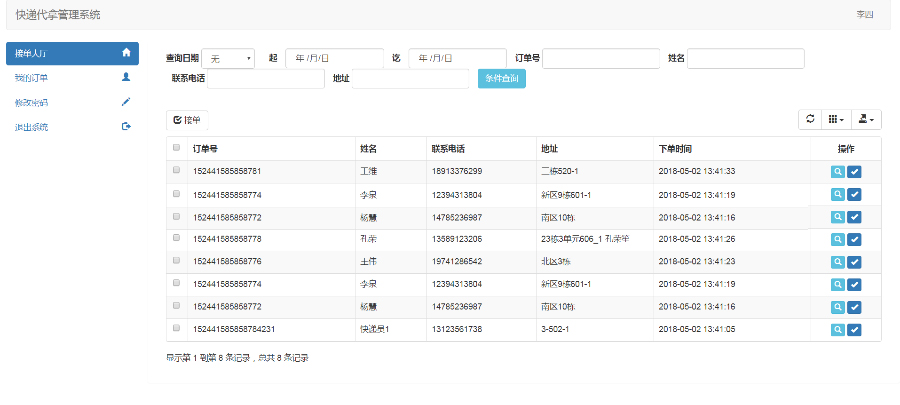
Task: Click phone number 13123561736
Action: (457, 329)
